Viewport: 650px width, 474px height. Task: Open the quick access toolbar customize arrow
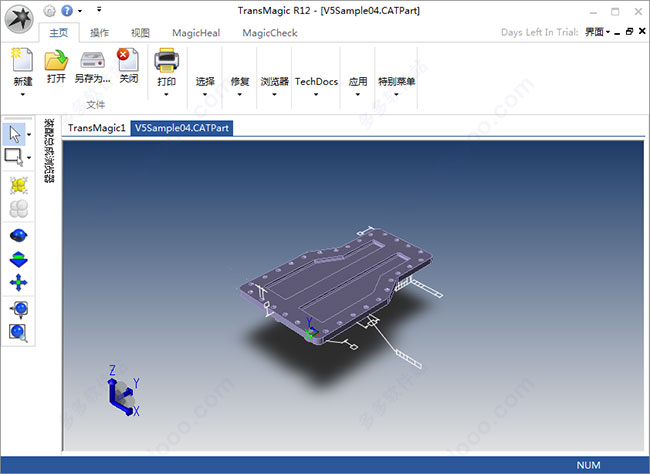[x=99, y=9]
